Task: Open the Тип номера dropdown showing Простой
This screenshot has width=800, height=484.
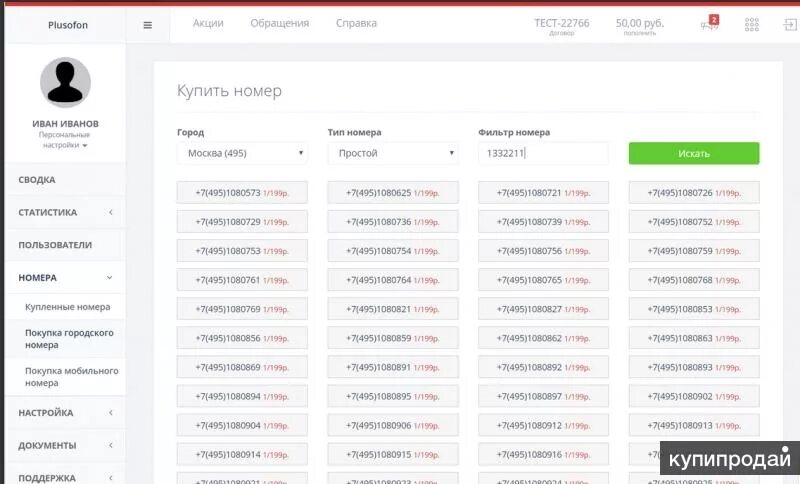Action: click(393, 153)
